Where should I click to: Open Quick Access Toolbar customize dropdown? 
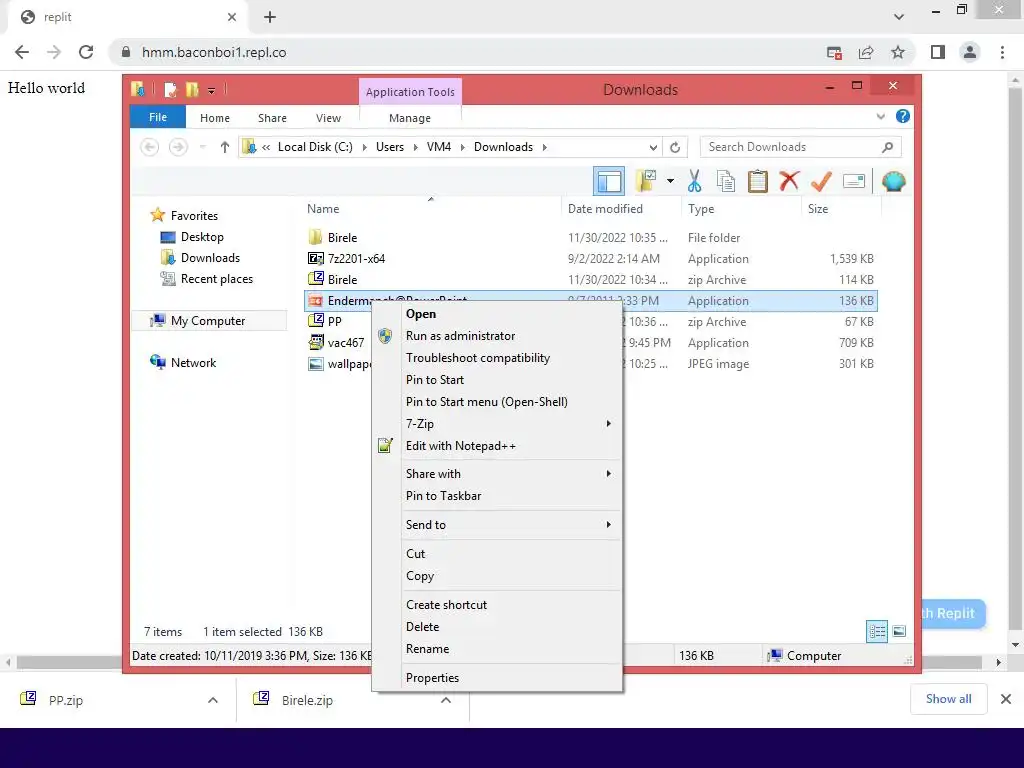tap(211, 90)
